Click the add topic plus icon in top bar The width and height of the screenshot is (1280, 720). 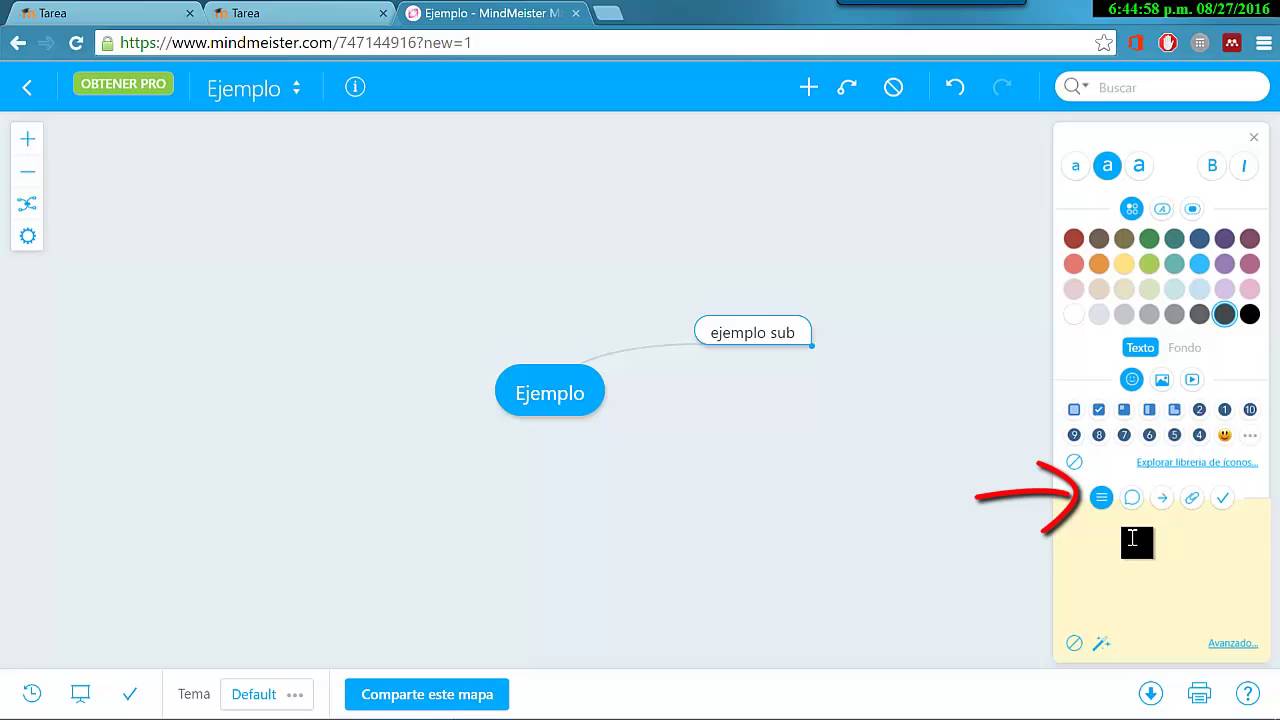[x=808, y=88]
